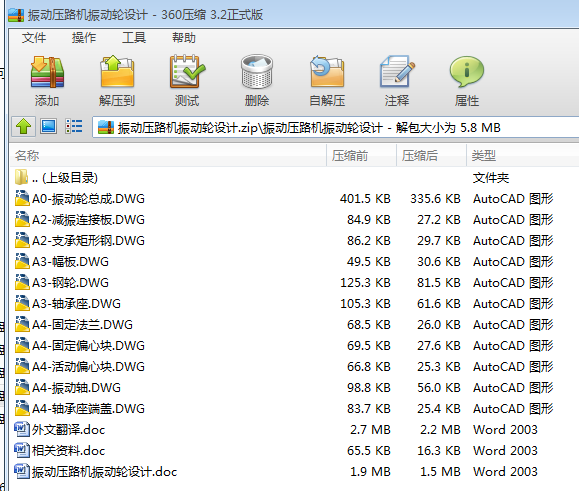
Task: Create a 自解压 self-extracting archive
Action: [327, 72]
